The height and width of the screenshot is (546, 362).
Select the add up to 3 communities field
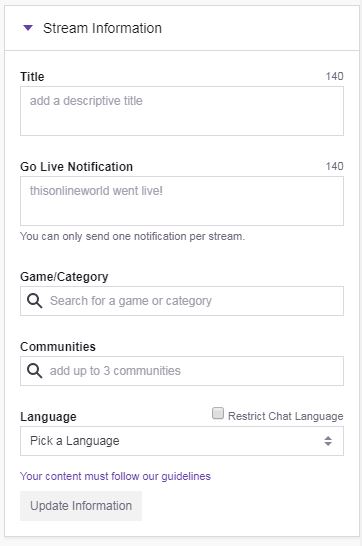[x=182, y=371]
